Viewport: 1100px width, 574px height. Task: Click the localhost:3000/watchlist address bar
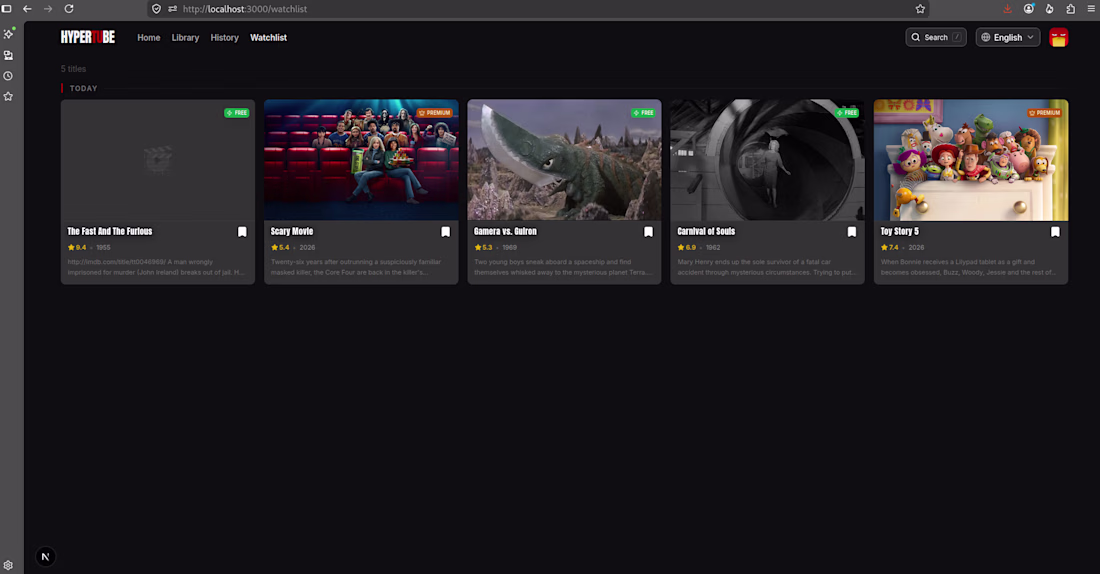point(245,9)
